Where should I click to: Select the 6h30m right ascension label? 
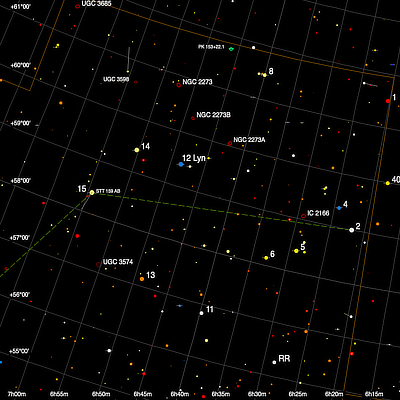258,394
